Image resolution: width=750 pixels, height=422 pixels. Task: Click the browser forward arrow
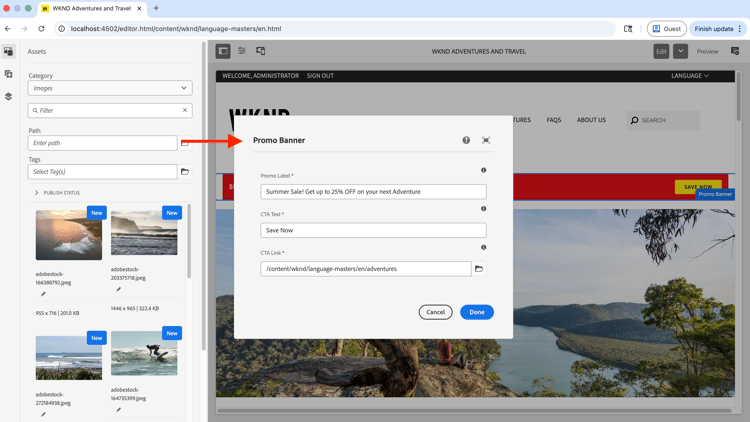point(24,29)
